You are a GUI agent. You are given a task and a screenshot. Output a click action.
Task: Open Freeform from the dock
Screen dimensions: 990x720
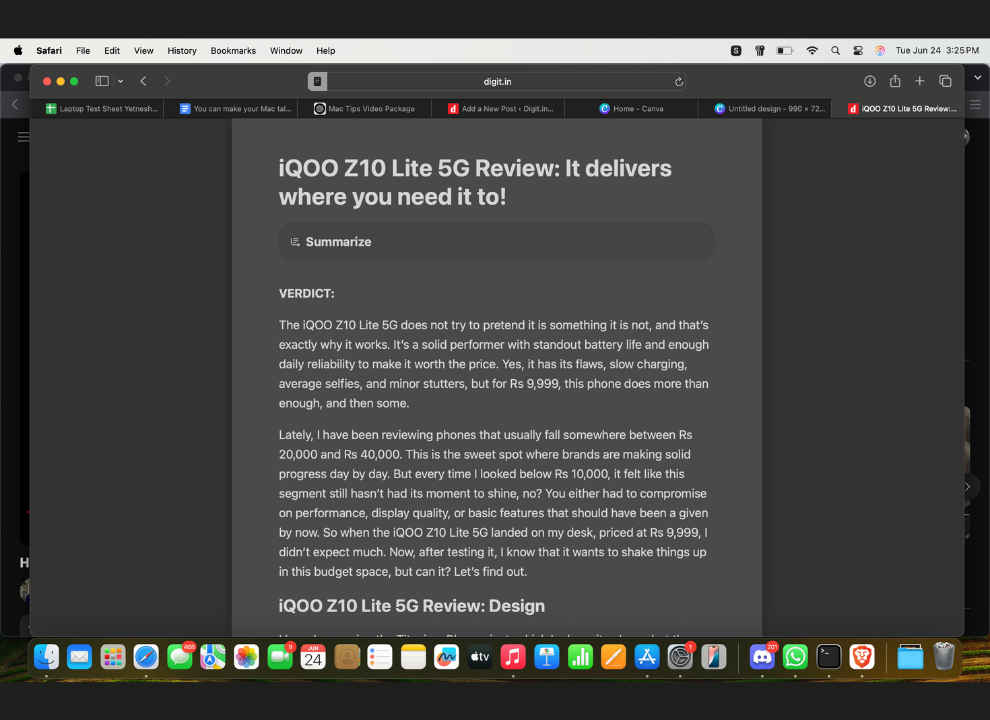point(446,657)
